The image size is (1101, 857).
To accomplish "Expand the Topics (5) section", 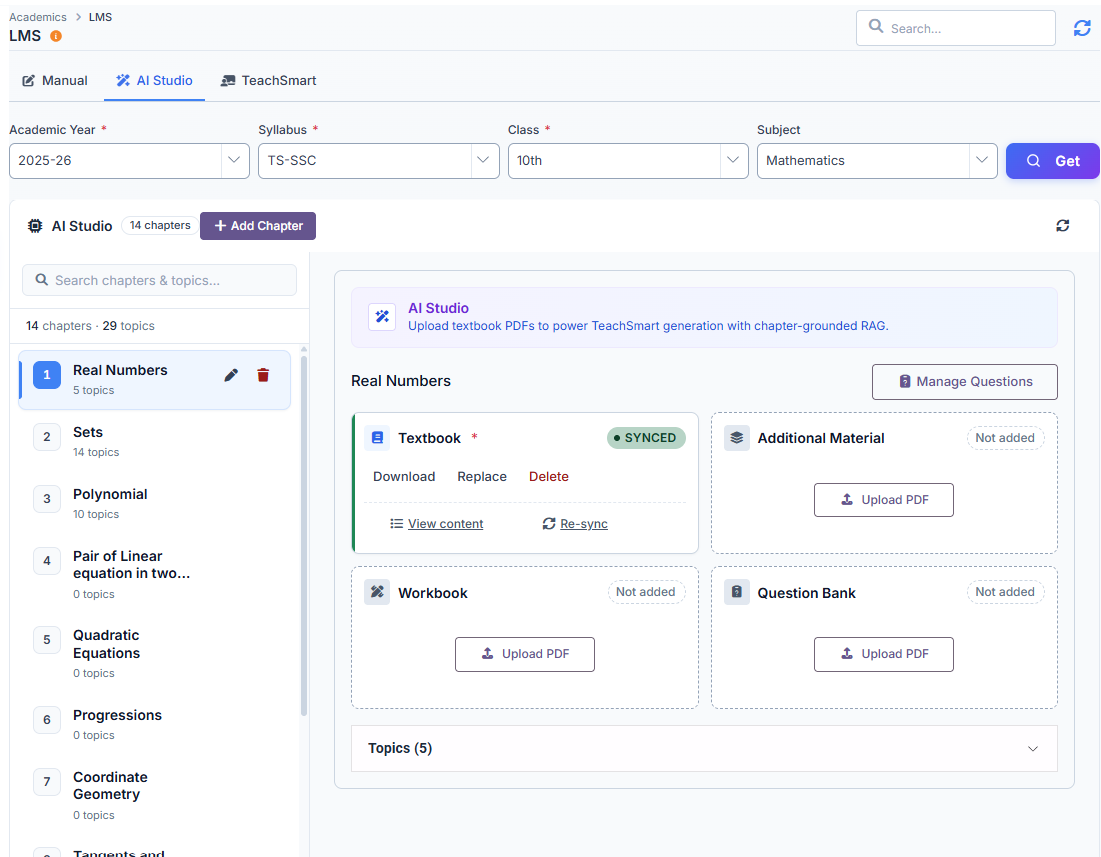I will coord(704,748).
